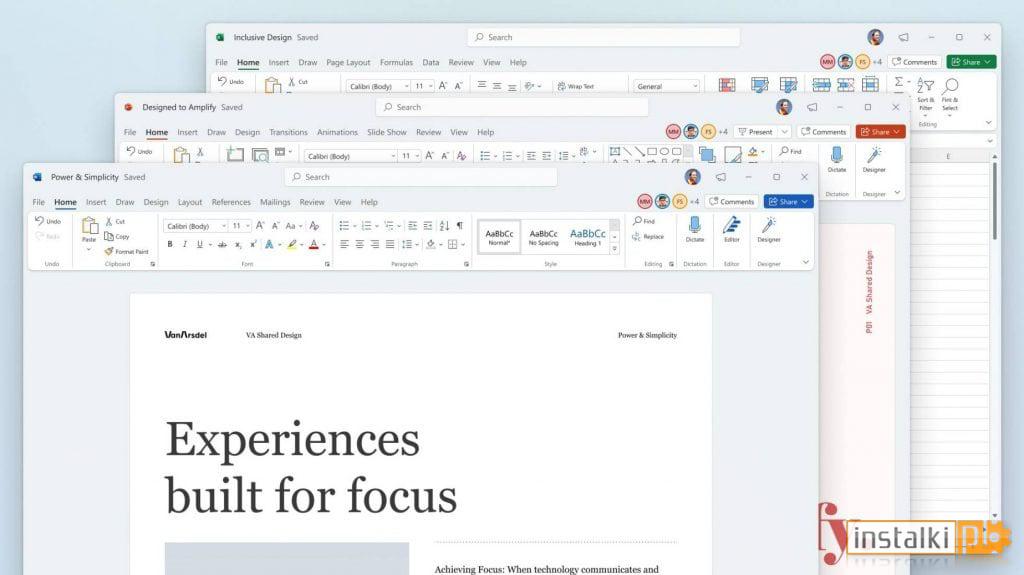Toggle Strikethrough in Word font group
Screen dimensions: 1024x575
(222, 244)
